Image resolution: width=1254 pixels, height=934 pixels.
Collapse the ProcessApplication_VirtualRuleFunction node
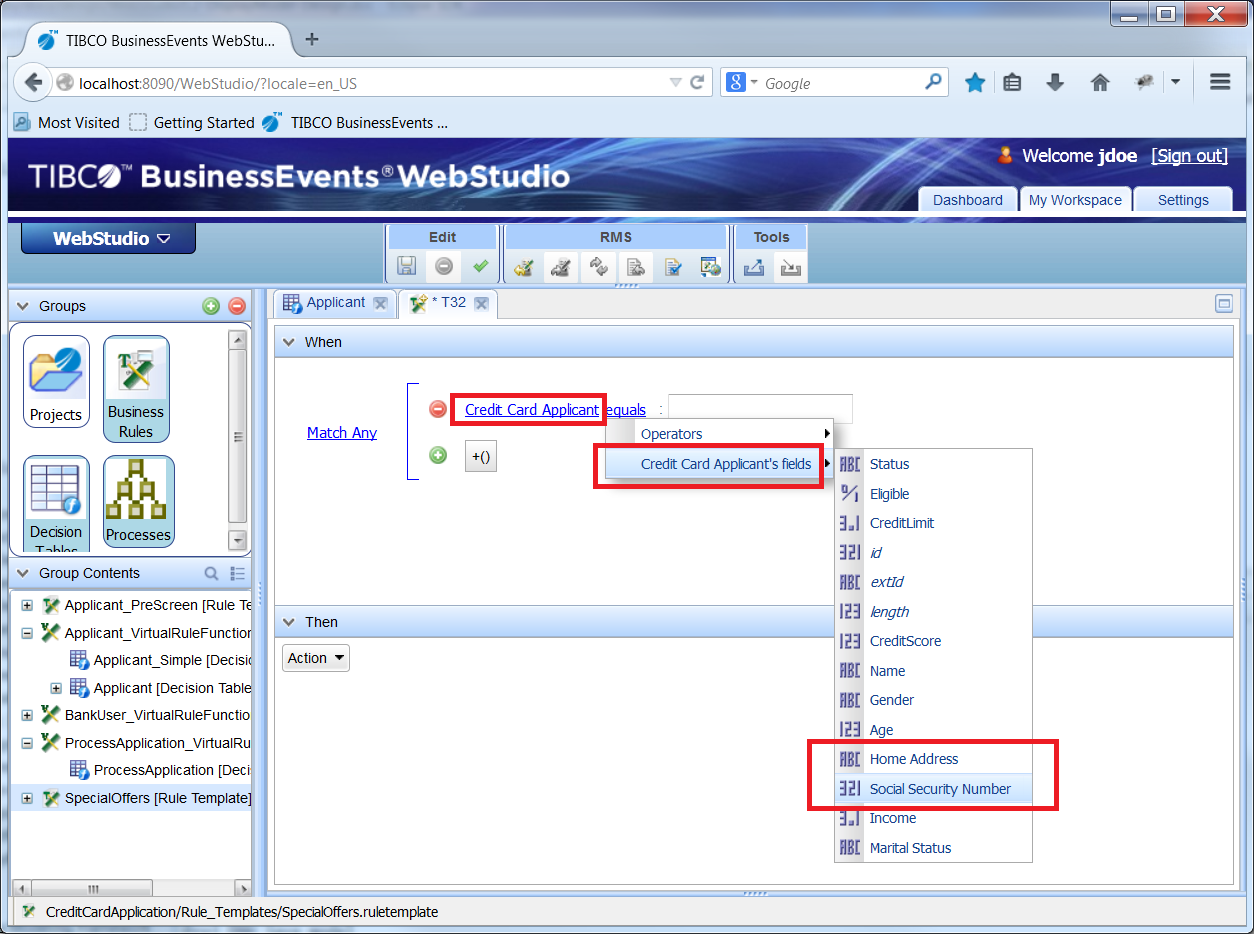point(27,743)
